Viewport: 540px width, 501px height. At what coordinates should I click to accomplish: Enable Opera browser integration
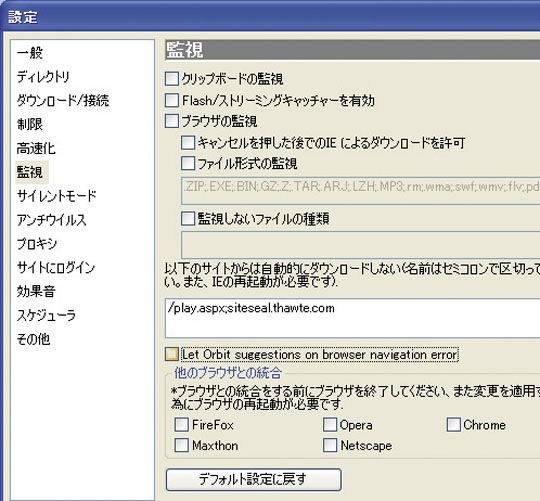coord(330,425)
